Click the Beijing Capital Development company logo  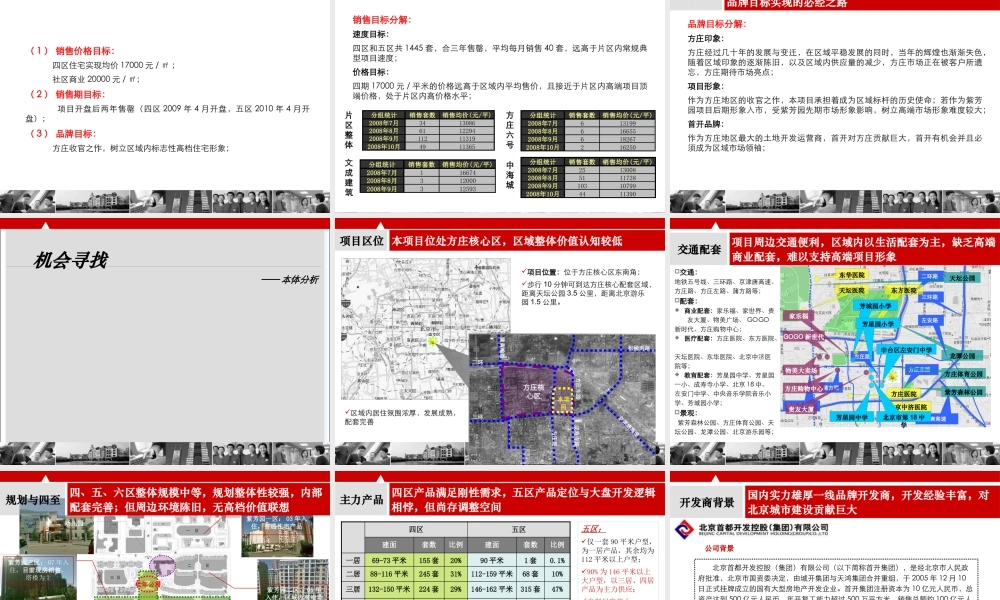click(684, 529)
